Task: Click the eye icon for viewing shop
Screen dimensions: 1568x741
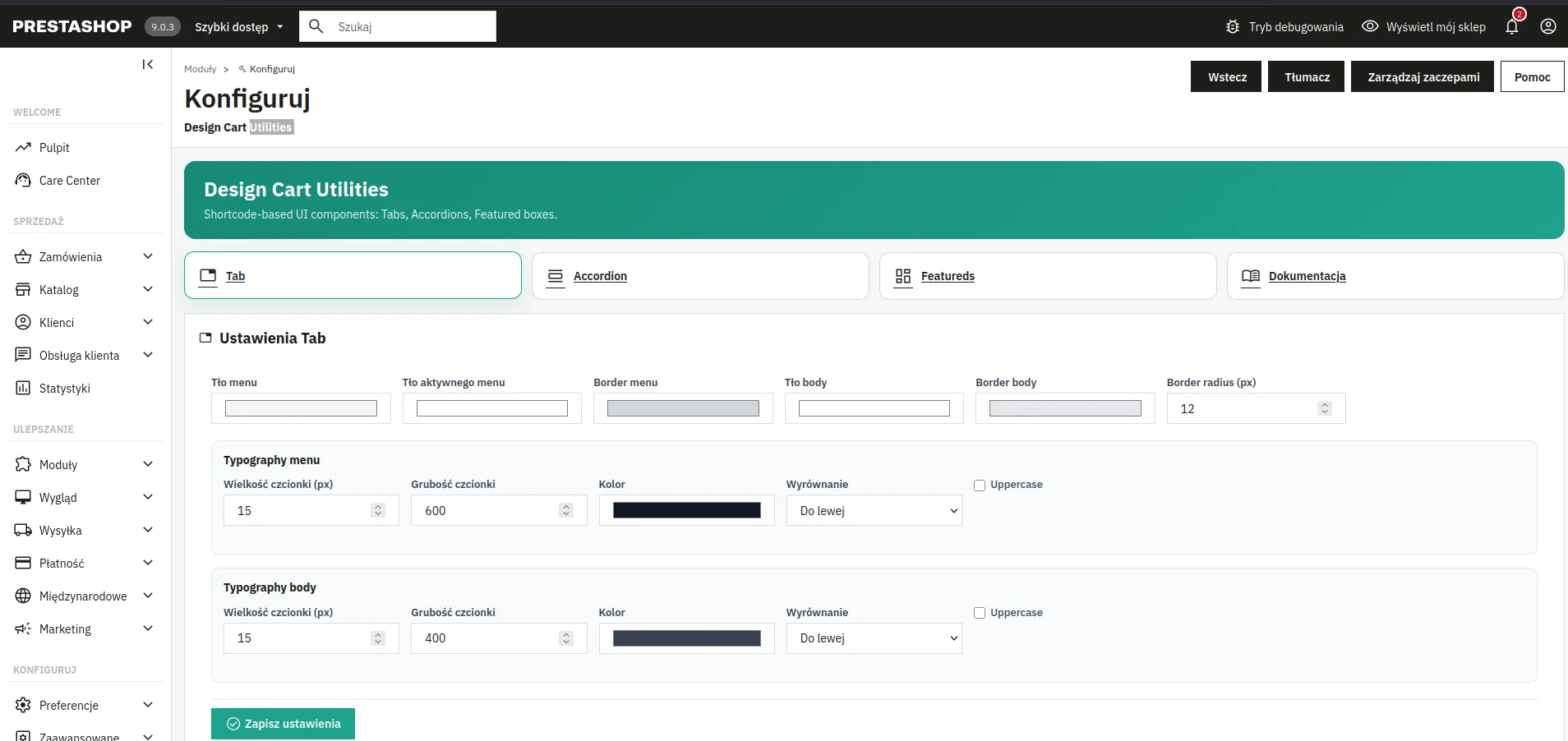Action: tap(1370, 26)
